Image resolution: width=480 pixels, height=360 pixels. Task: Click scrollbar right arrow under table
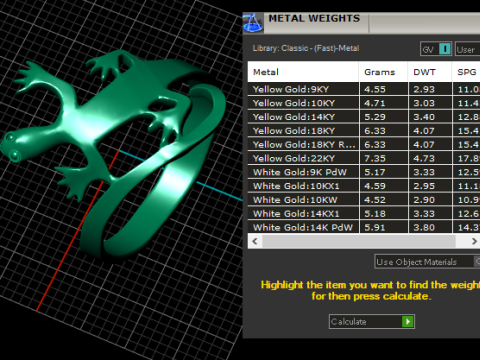click(474, 241)
